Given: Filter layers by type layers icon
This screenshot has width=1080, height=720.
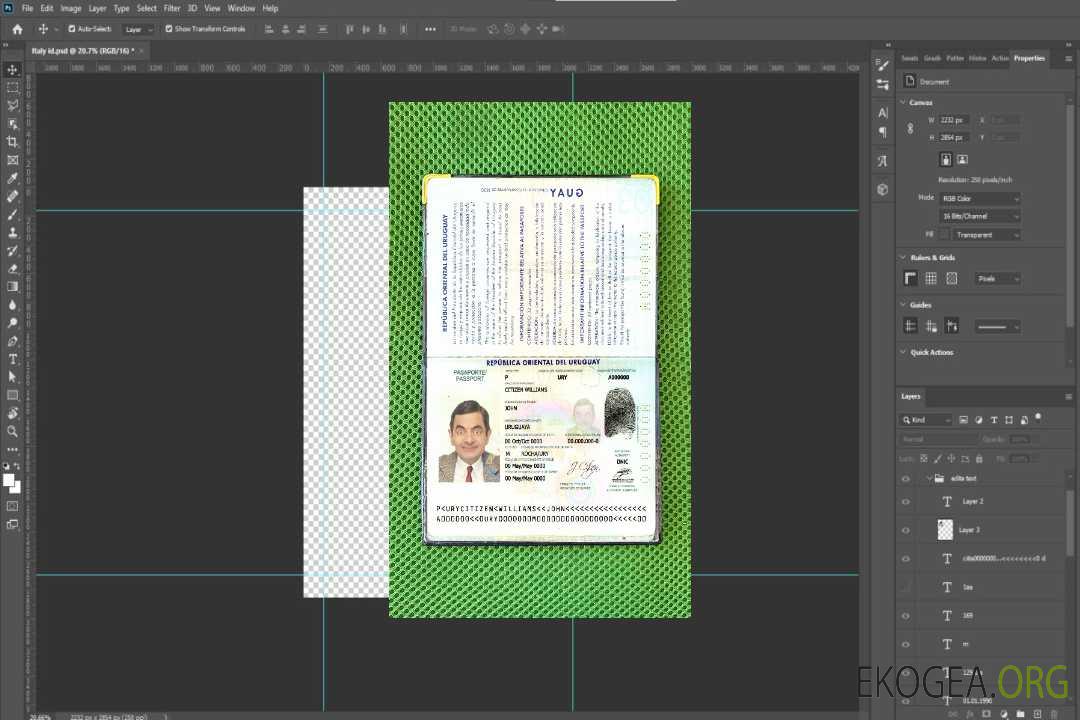Looking at the screenshot, I should pos(994,420).
